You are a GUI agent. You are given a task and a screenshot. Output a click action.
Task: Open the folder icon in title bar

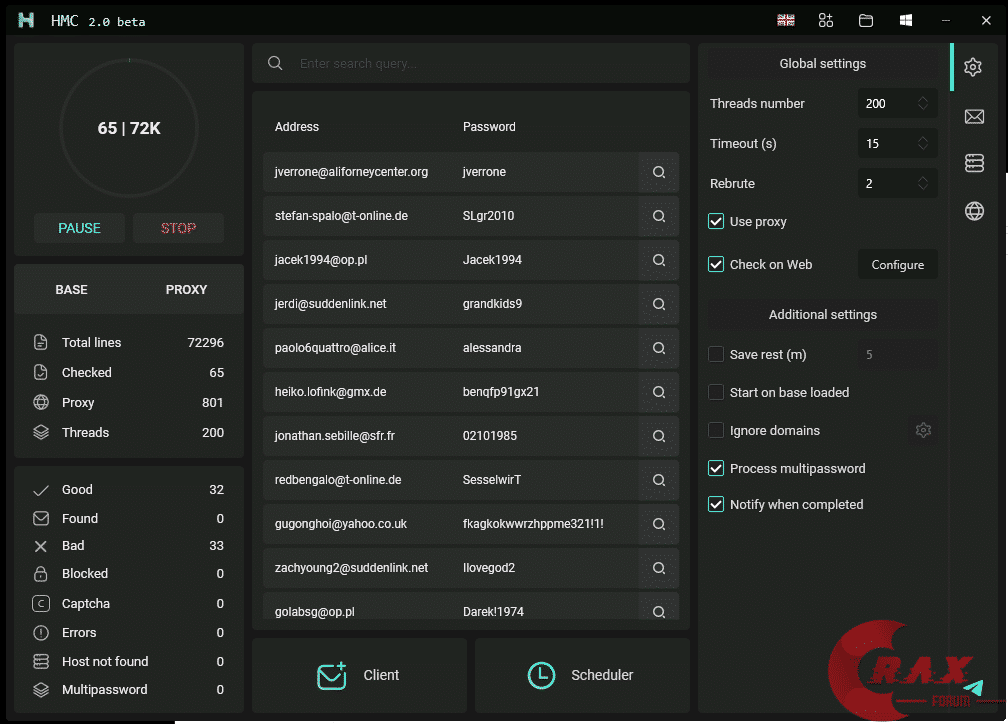pos(866,20)
